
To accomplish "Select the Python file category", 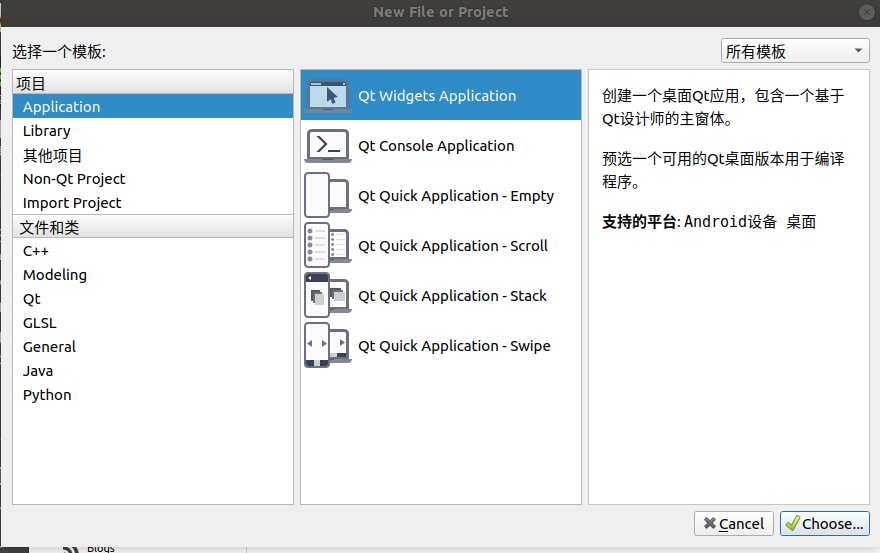I will (153, 395).
